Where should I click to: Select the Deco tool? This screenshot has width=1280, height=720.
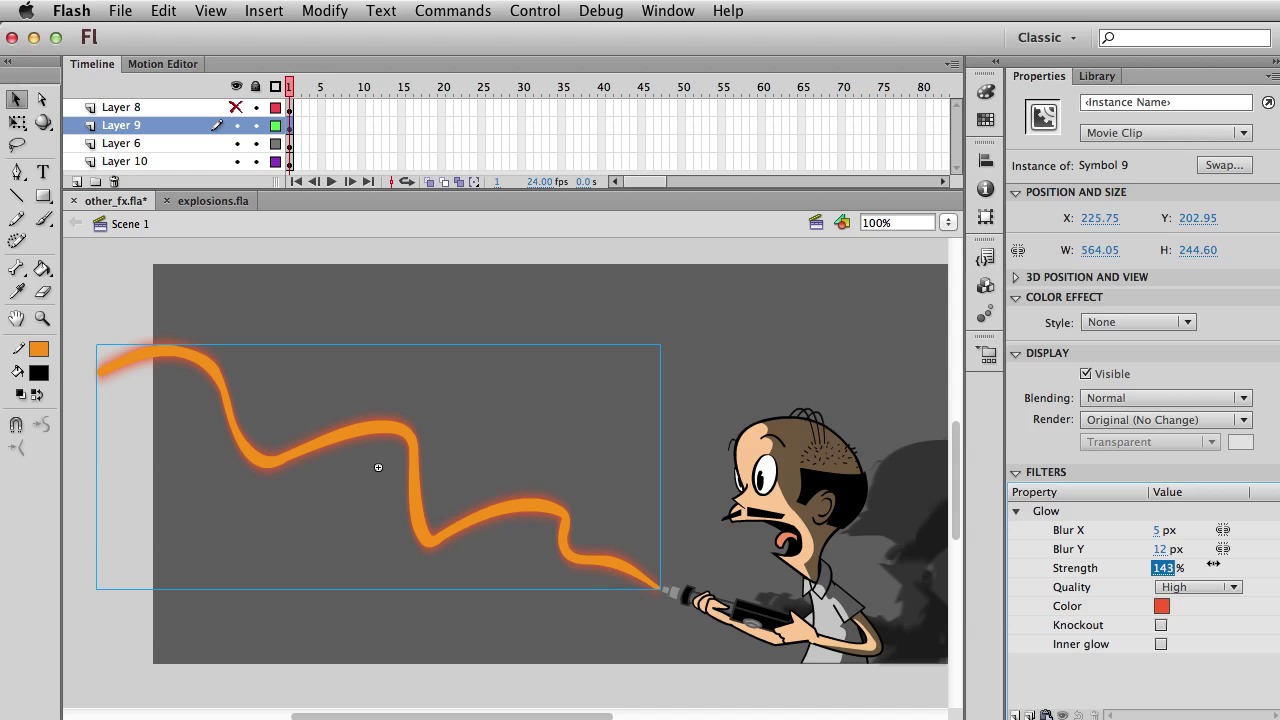coord(17,241)
